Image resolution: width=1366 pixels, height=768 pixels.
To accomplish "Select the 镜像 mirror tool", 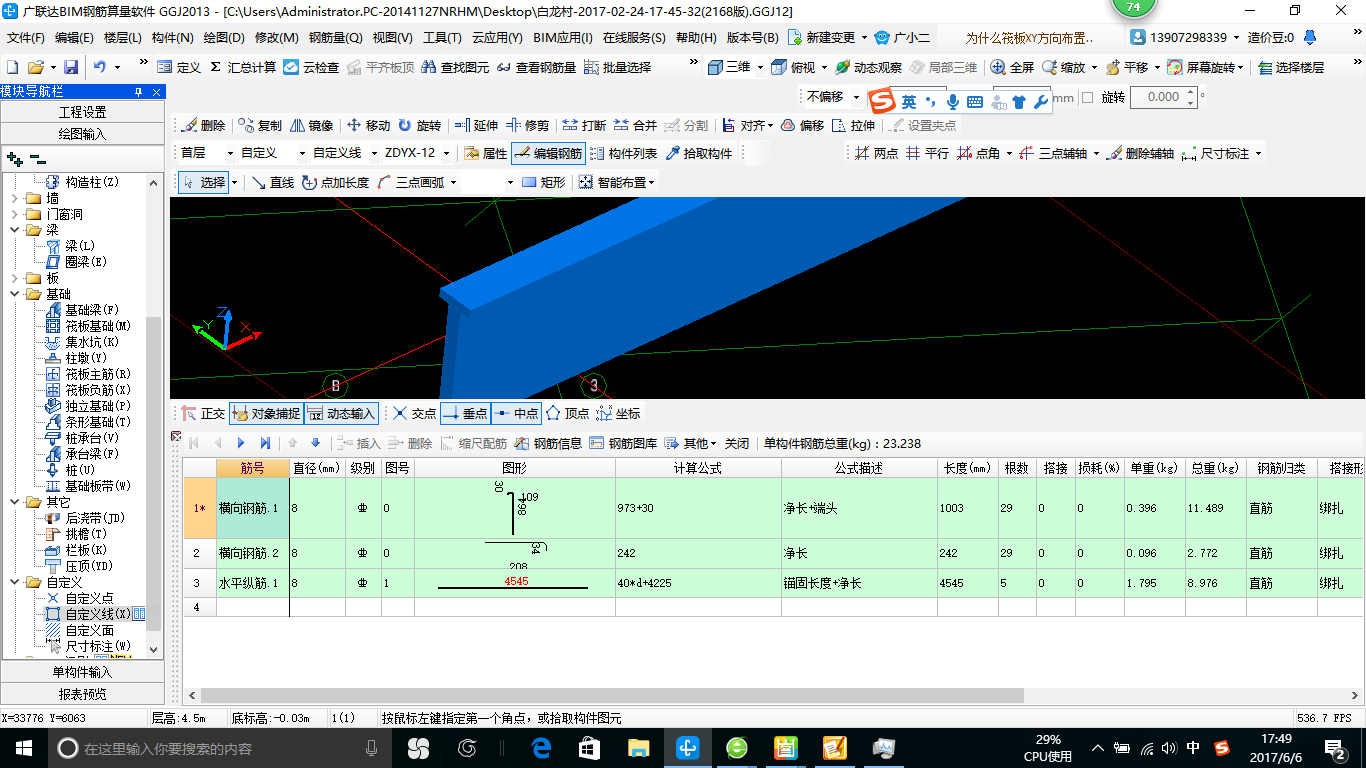I will (x=312, y=125).
